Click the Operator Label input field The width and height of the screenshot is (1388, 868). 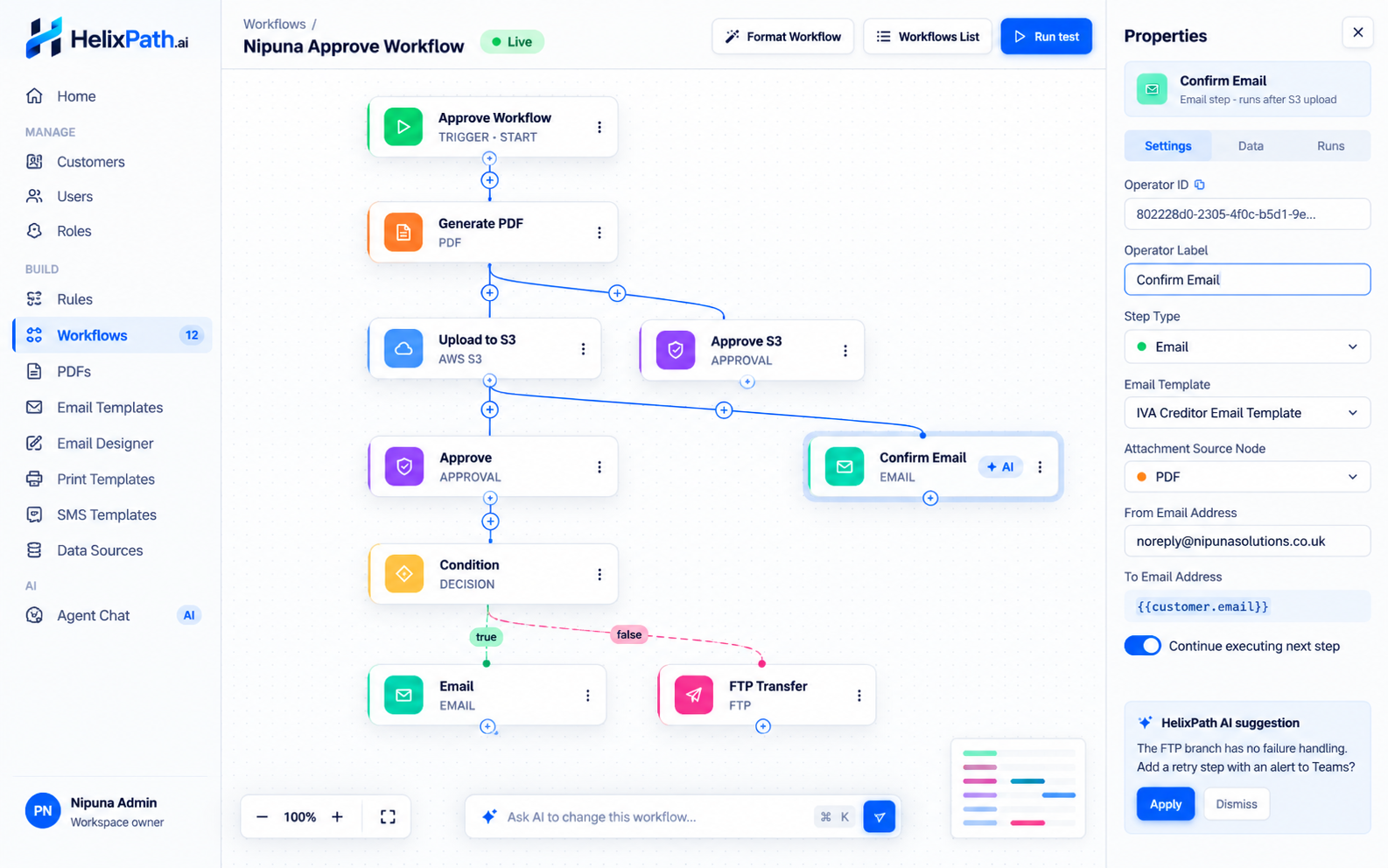pos(1247,280)
